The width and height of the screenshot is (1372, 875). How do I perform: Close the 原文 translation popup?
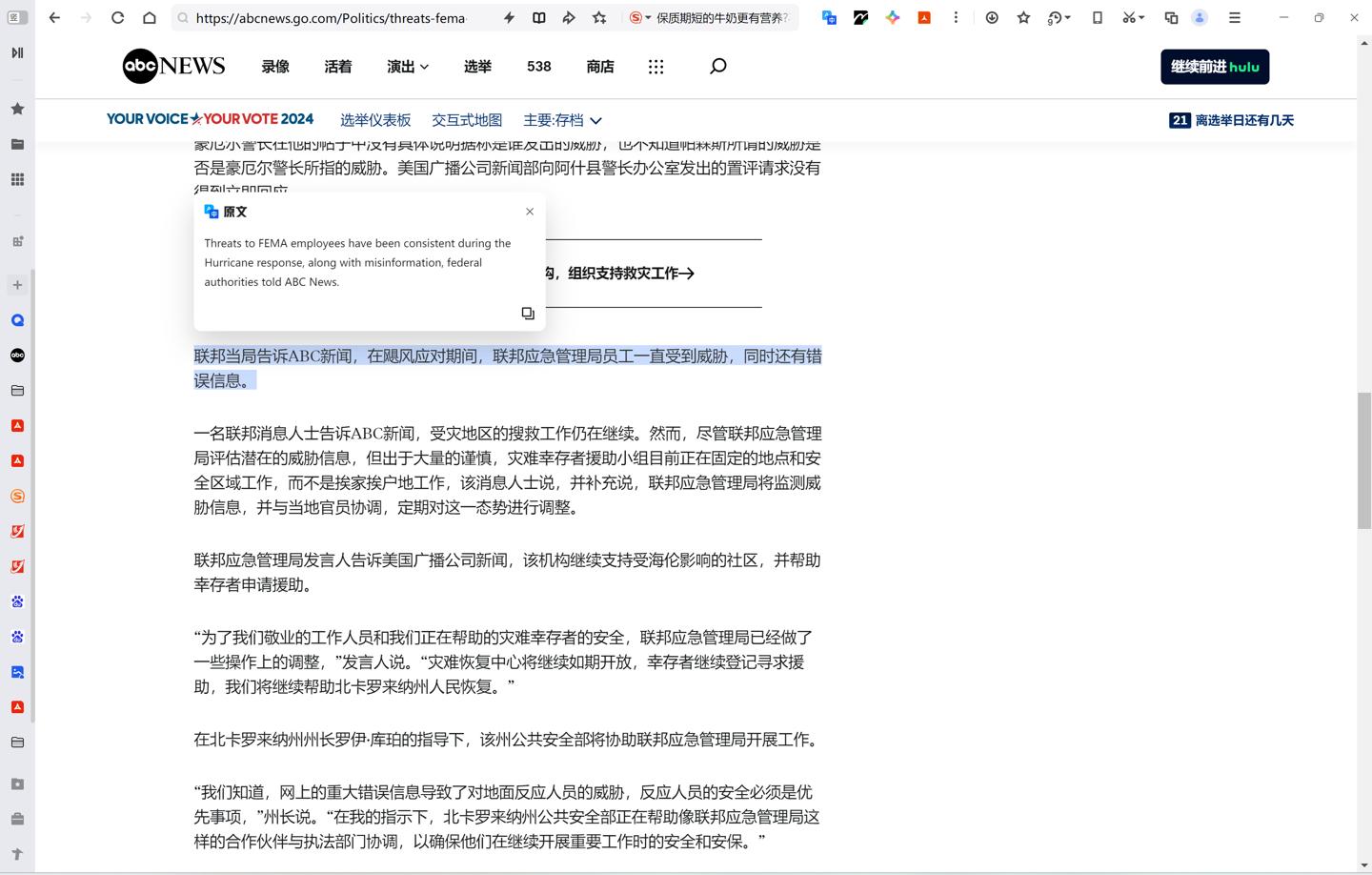pos(530,211)
